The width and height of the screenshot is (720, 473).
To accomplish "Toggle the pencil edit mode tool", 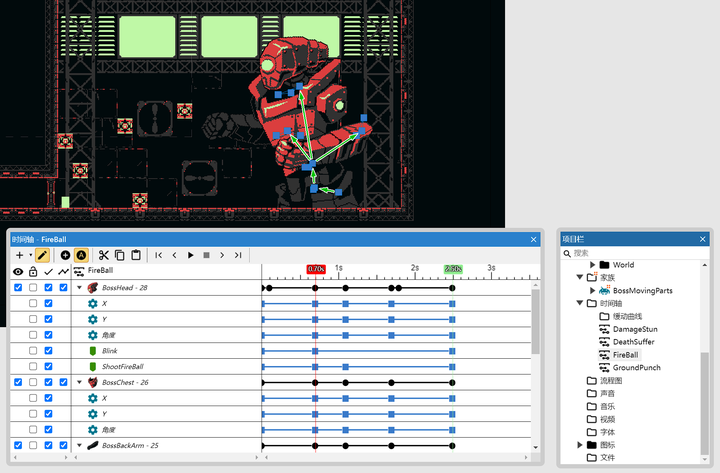I will pos(42,255).
